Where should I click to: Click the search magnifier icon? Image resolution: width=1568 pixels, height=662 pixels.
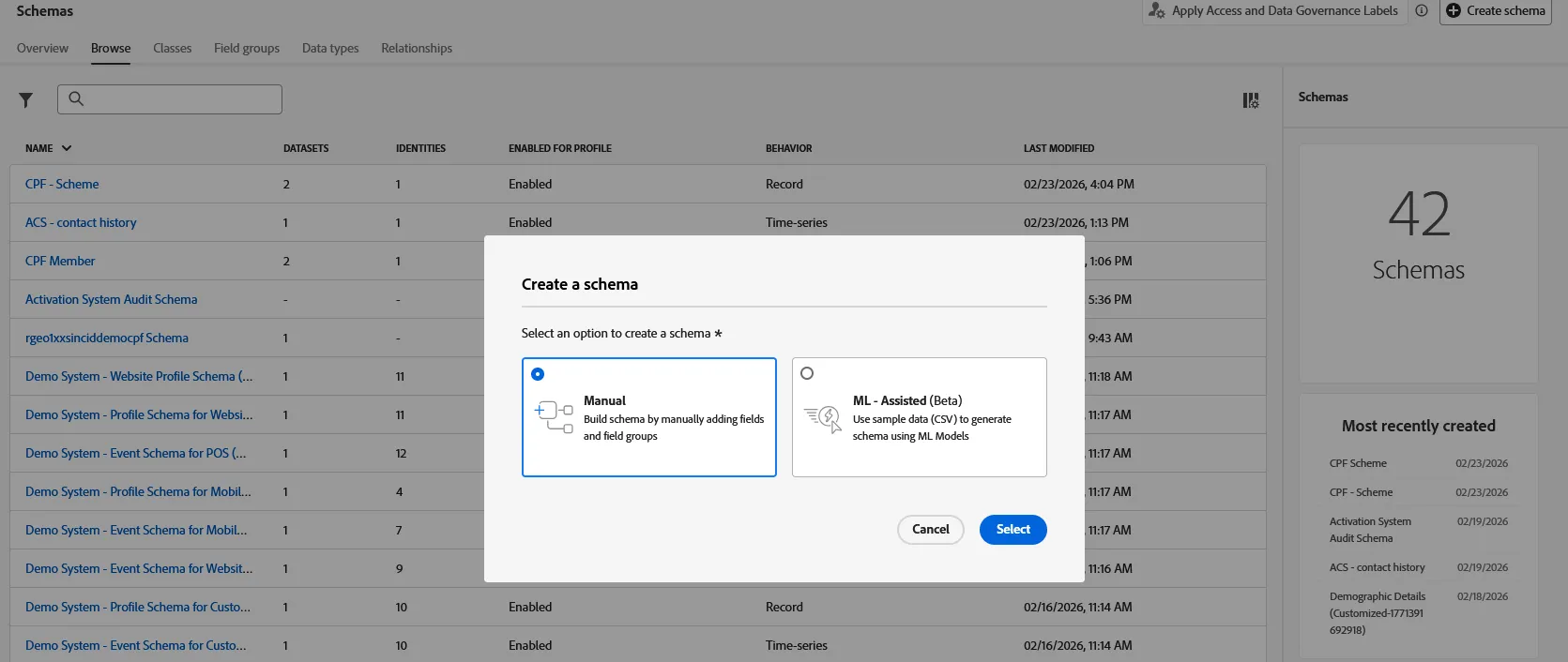76,98
